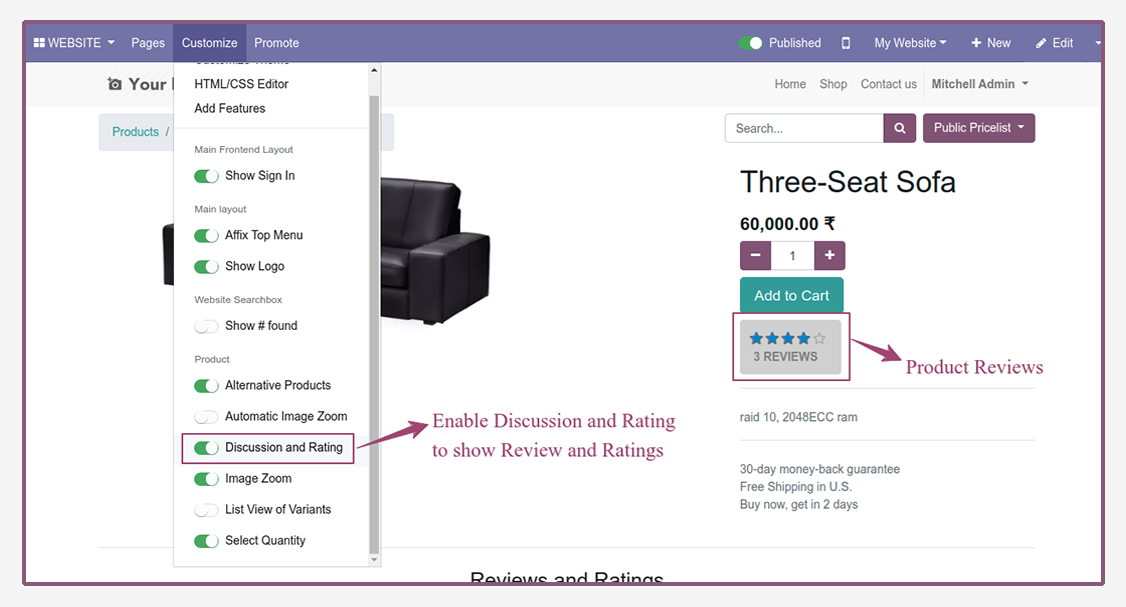
Task: Open the Contact us link
Action: [x=888, y=84]
